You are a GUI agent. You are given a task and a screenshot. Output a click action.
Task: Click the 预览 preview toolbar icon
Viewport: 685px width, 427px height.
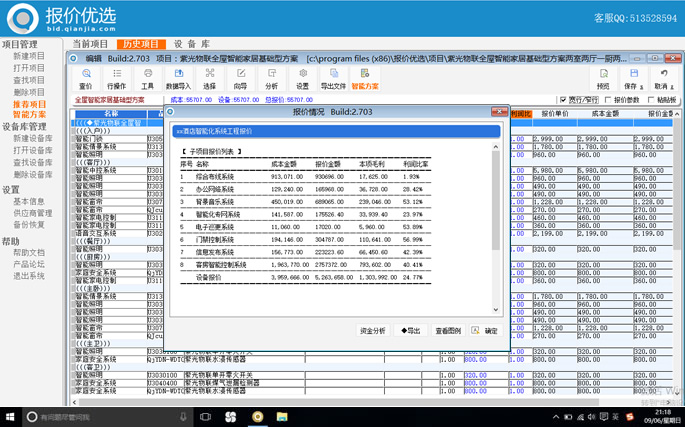(603, 79)
